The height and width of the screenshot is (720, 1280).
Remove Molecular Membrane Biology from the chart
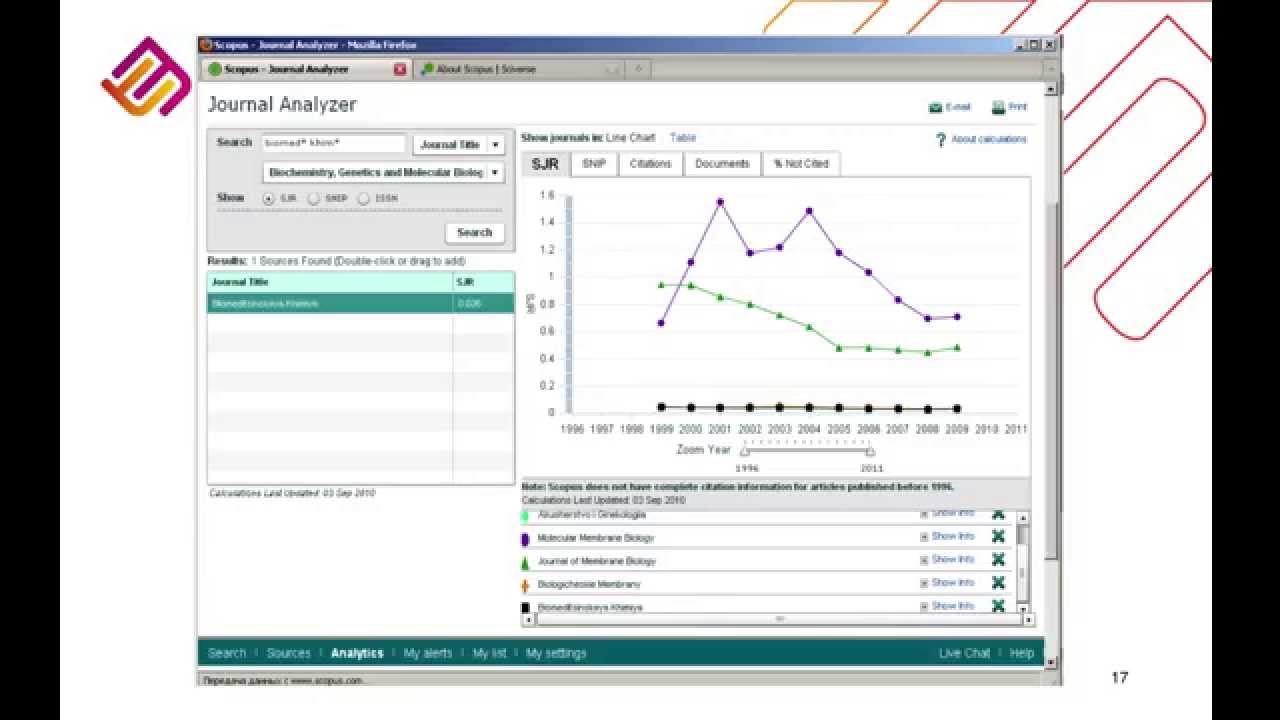coord(997,537)
